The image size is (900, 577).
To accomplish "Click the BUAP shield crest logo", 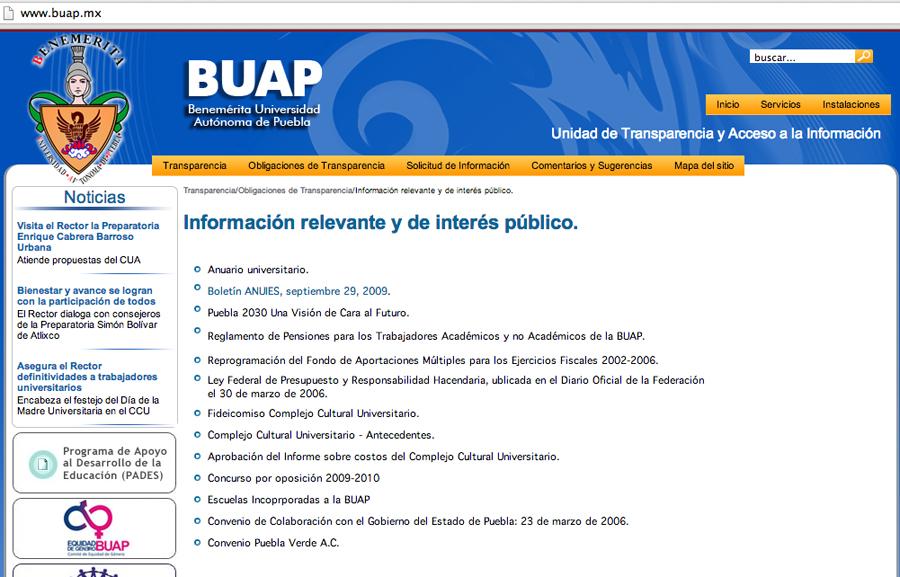I will [79, 107].
